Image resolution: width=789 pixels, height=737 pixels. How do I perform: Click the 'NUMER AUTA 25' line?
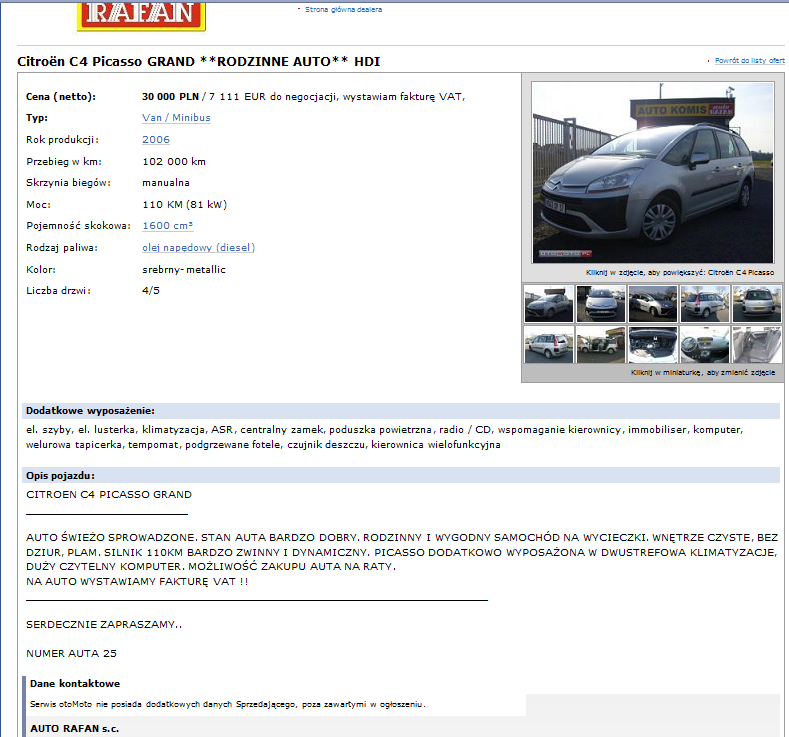click(x=71, y=653)
